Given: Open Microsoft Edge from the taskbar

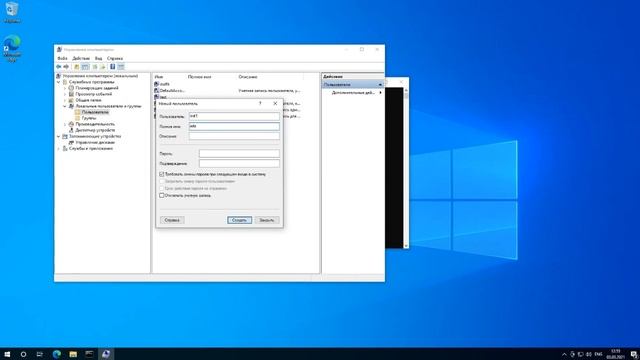Looking at the screenshot, I should (56, 354).
